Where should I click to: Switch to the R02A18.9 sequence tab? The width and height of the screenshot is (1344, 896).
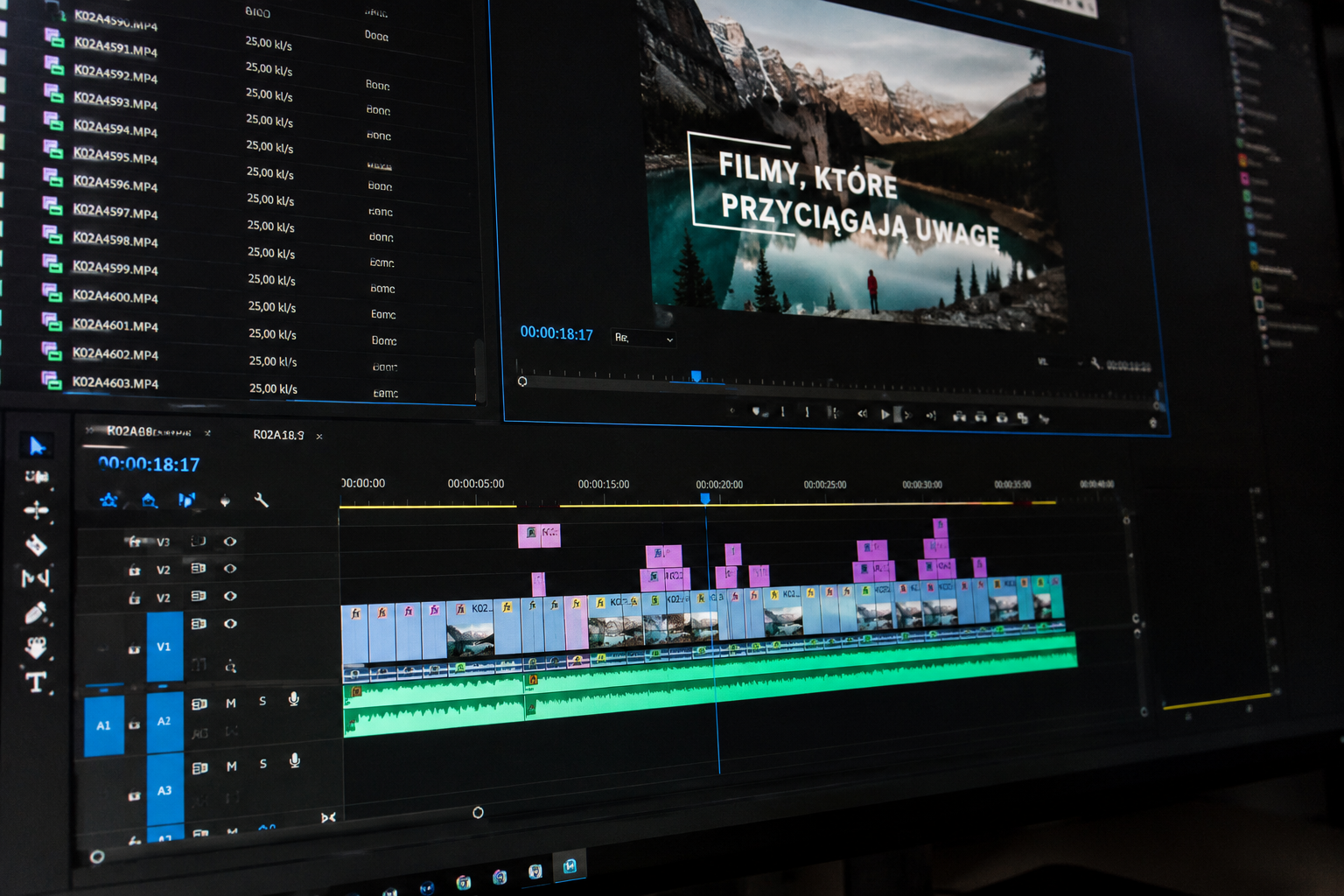tap(279, 435)
